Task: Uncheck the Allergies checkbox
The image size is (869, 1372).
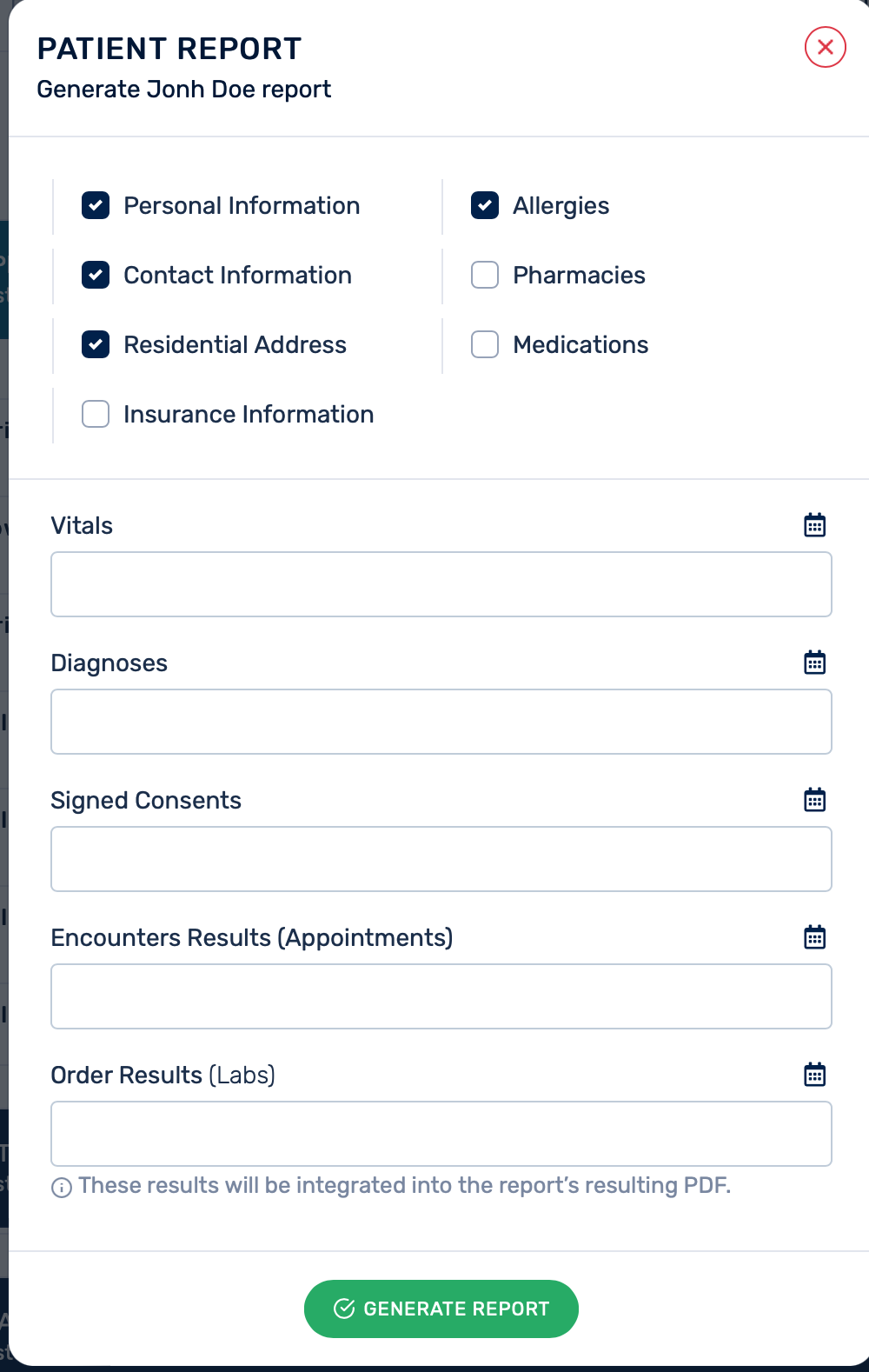Action: coord(485,206)
